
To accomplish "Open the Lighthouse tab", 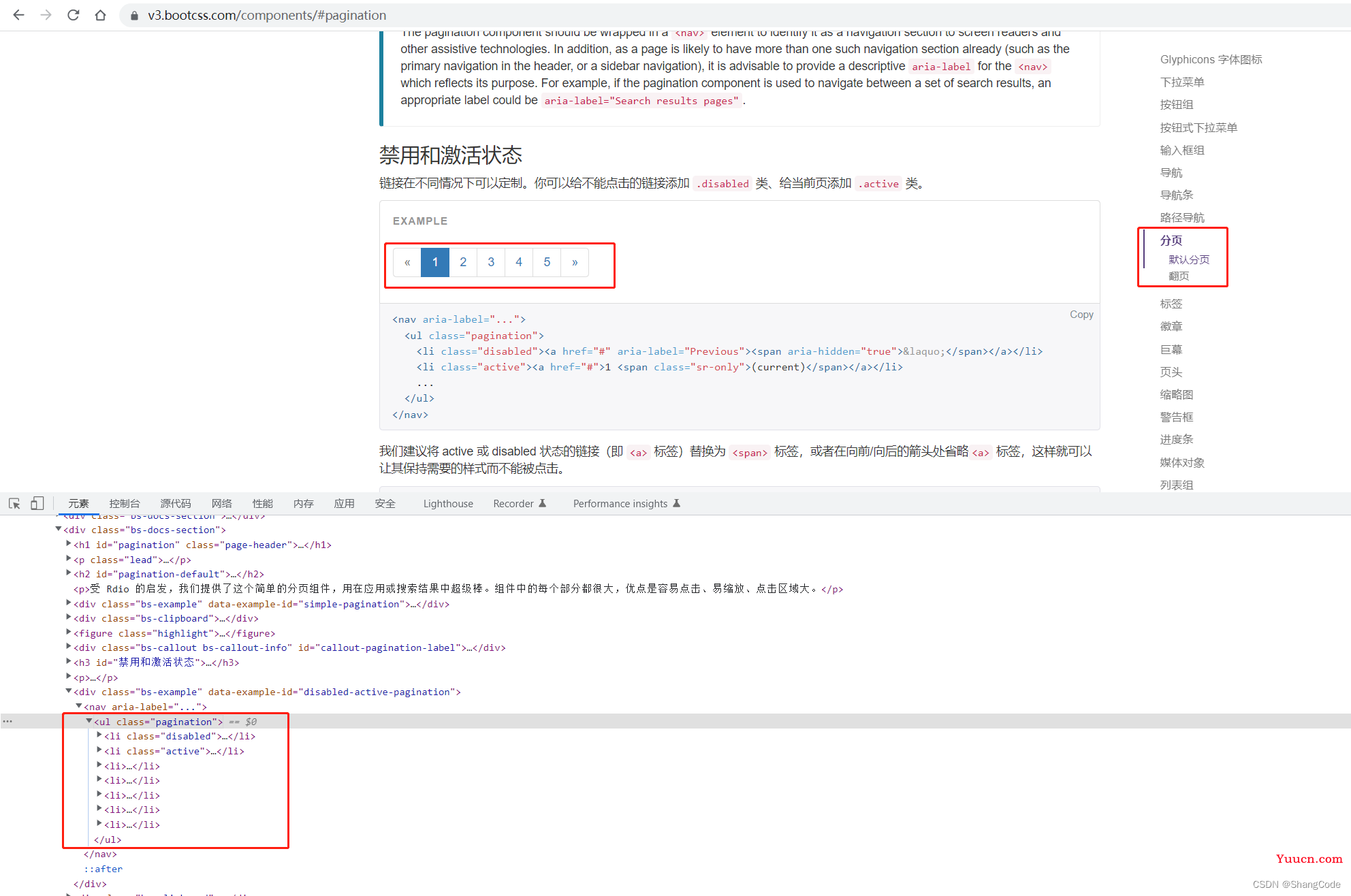I will [x=448, y=503].
